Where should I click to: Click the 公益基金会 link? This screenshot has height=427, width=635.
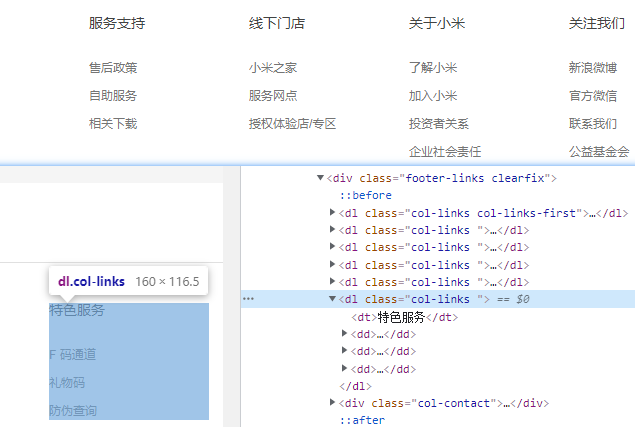click(x=599, y=152)
